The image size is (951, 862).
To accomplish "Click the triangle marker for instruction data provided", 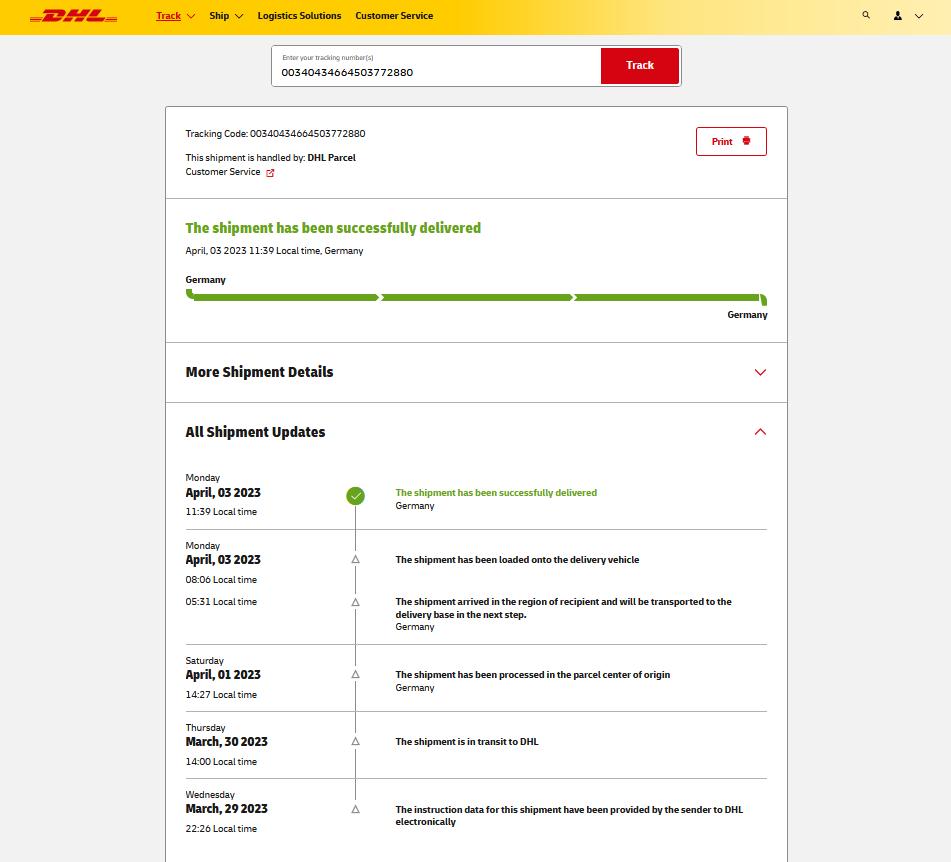I will pos(355,809).
